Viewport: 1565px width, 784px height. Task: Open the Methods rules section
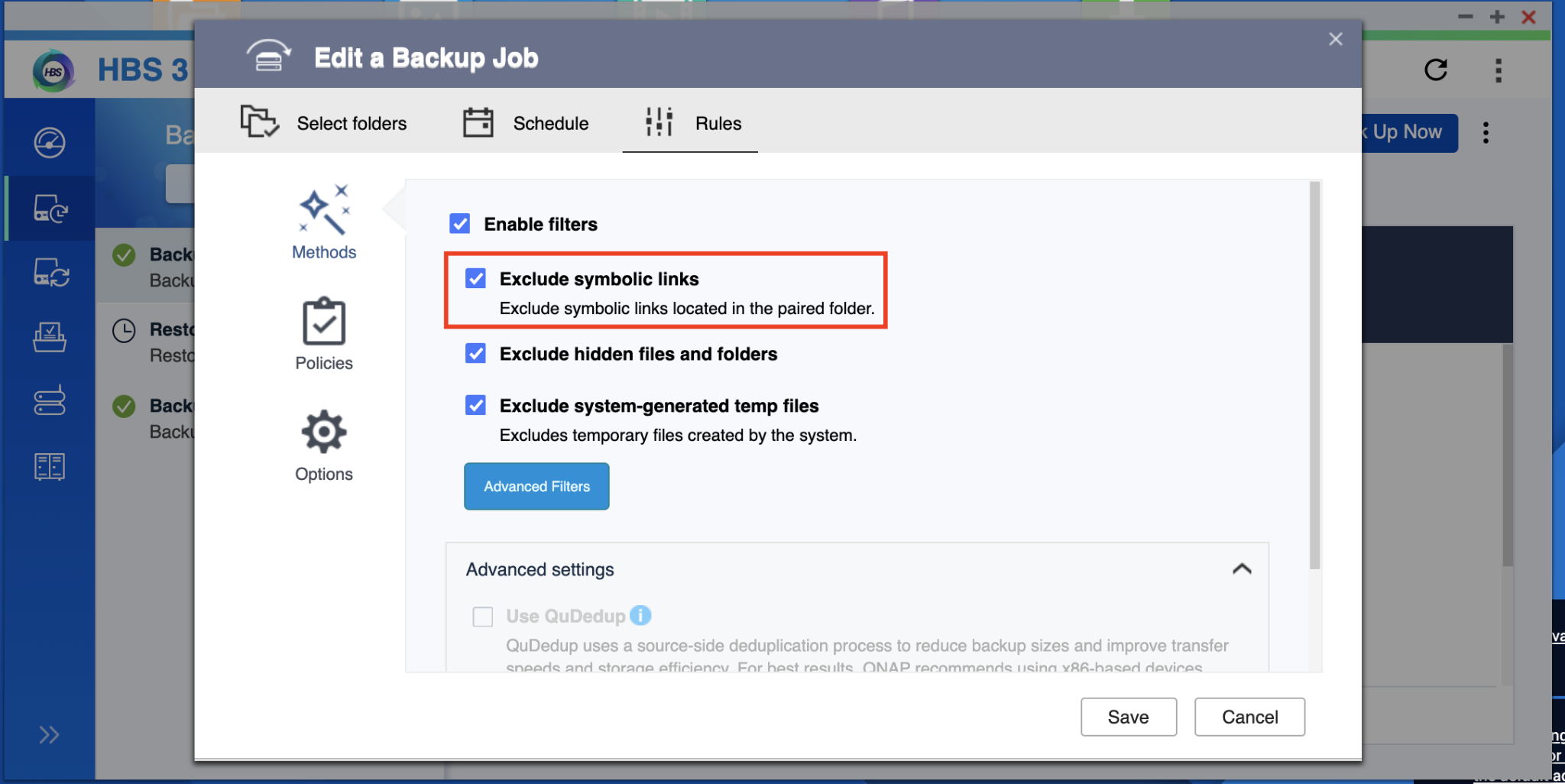324,222
